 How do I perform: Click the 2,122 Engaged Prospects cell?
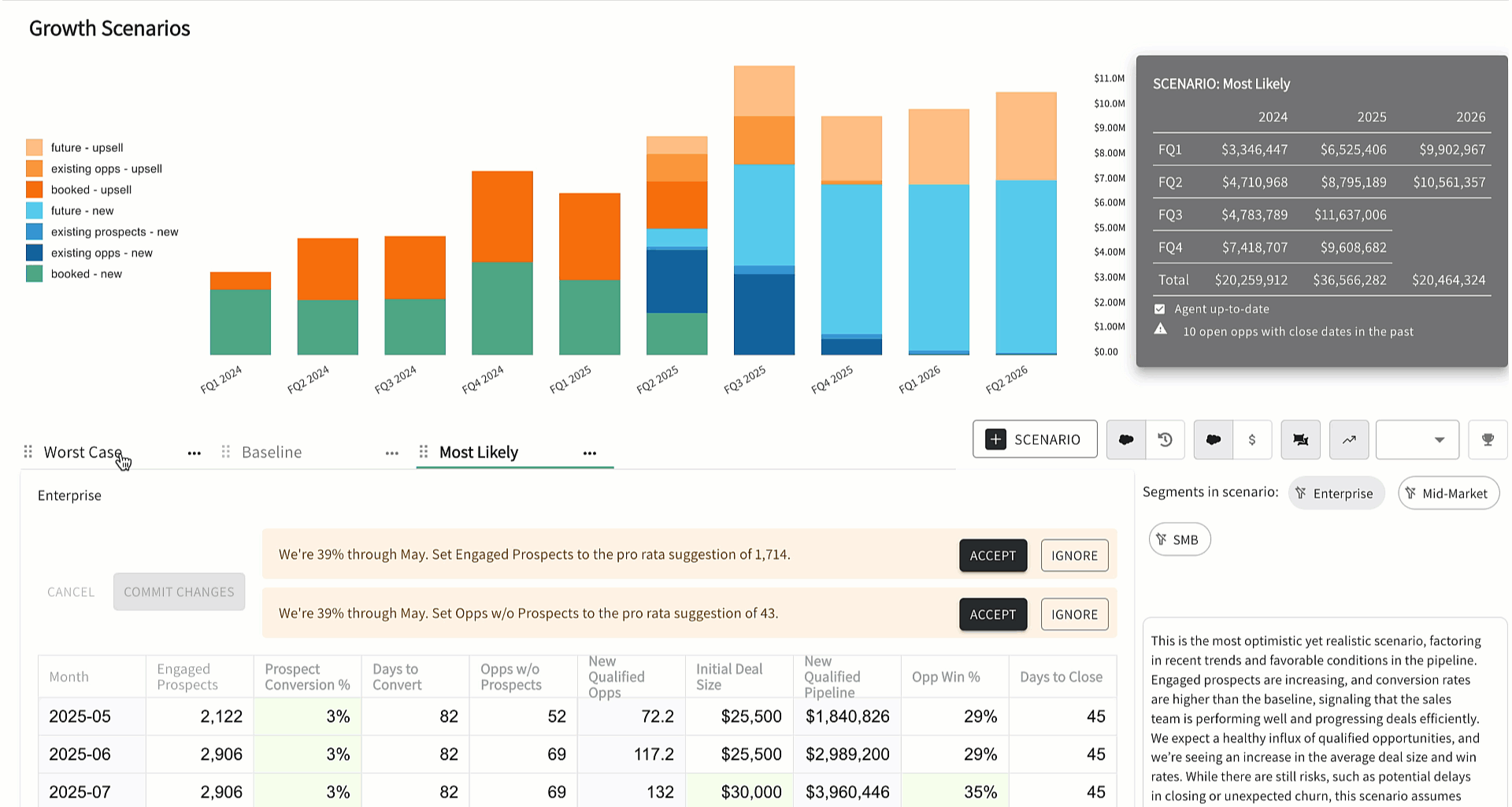(200, 716)
